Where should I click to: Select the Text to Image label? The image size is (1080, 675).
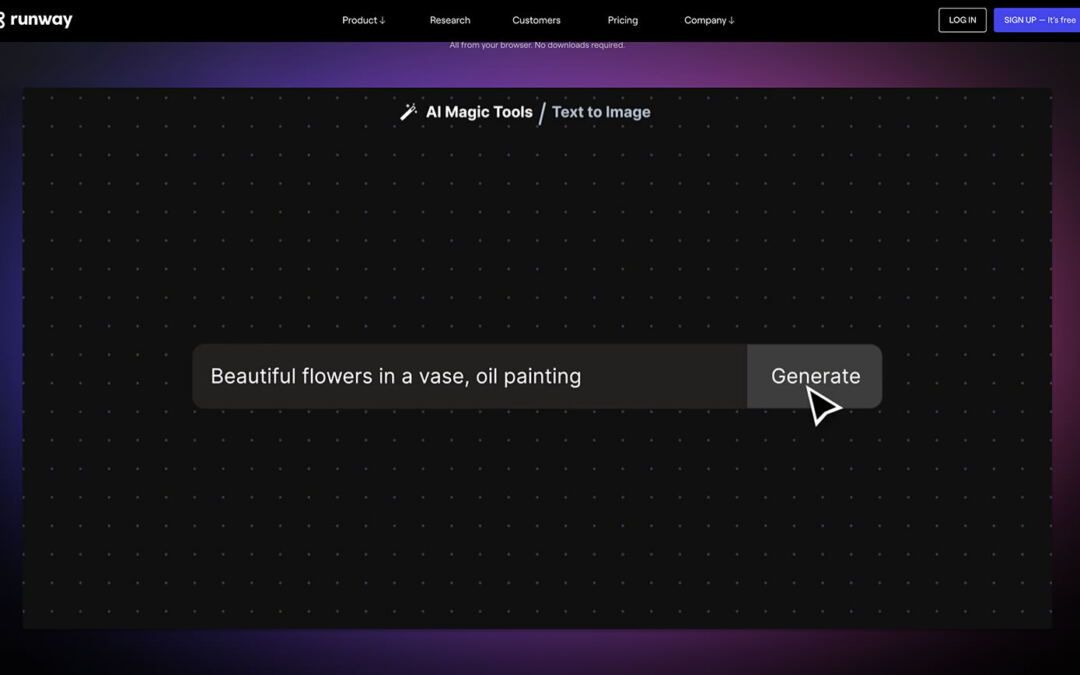tap(601, 112)
